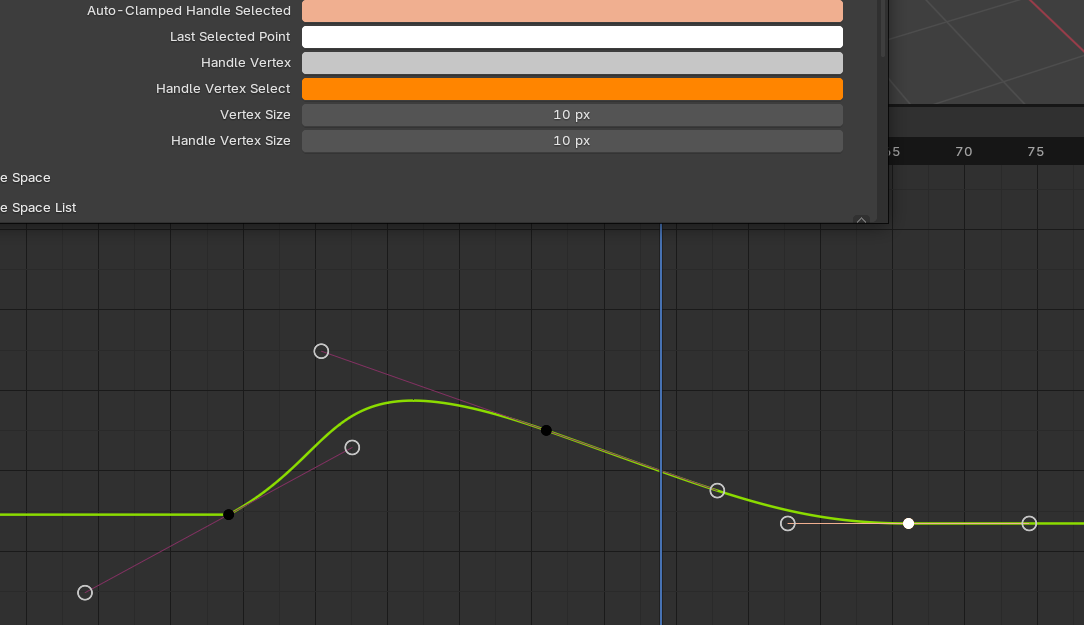Select the black keyframe on the descending slope
The width and height of the screenshot is (1084, 625).
click(x=546, y=431)
